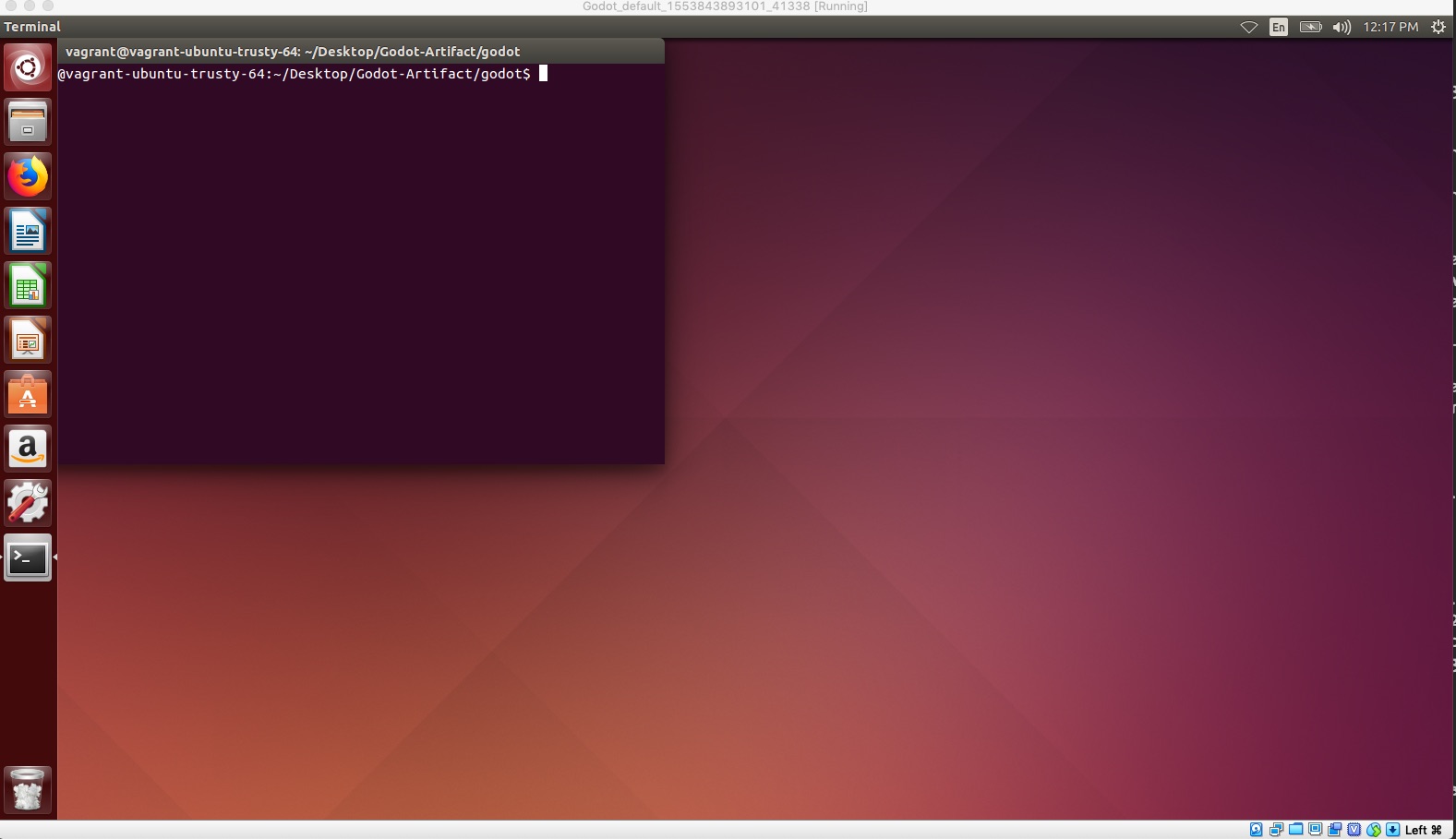Click the Terminal title in top panel

[x=32, y=27]
